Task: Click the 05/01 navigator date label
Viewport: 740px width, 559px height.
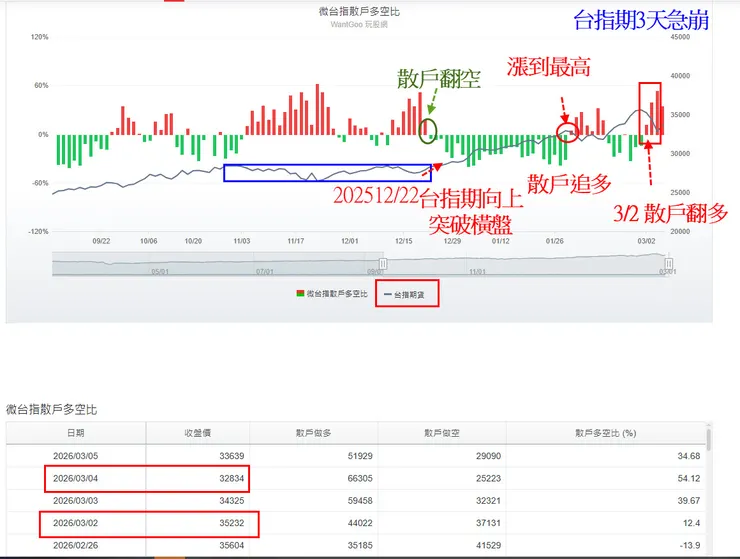Action: 160,271
